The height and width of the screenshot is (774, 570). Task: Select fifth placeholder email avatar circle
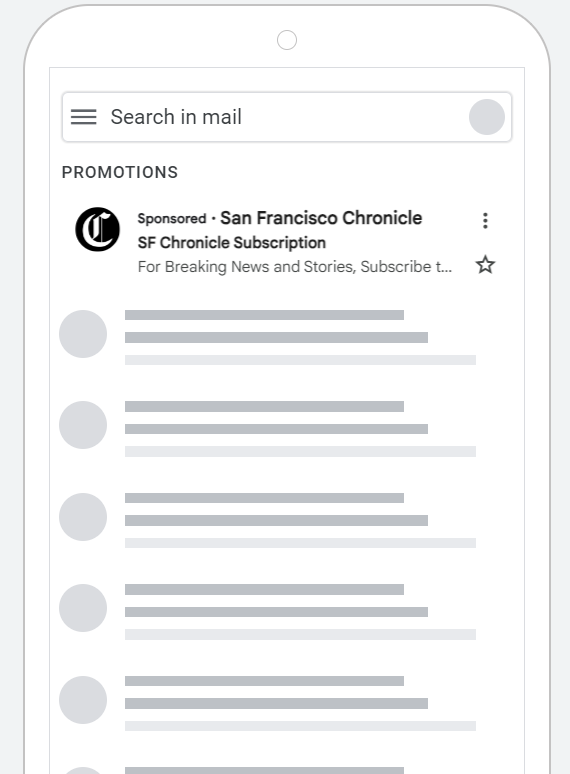pyautogui.click(x=83, y=700)
